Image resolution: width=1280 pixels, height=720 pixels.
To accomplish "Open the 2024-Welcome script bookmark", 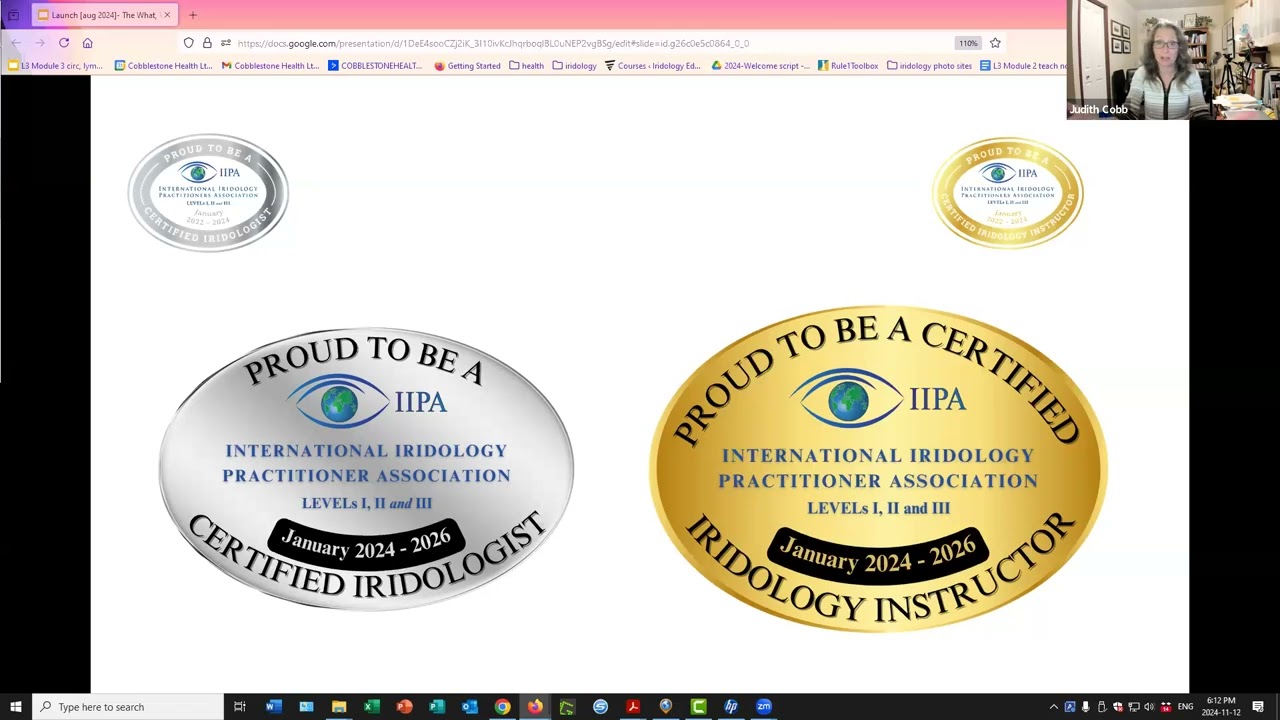I will click(760, 66).
